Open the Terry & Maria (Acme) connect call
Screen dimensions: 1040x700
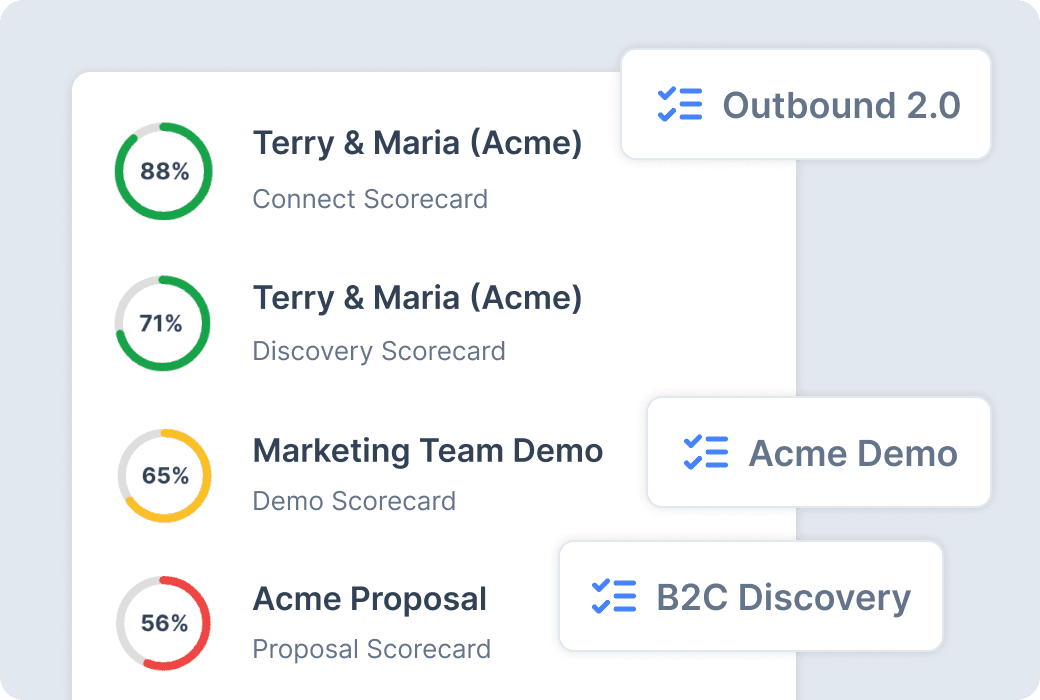[417, 143]
